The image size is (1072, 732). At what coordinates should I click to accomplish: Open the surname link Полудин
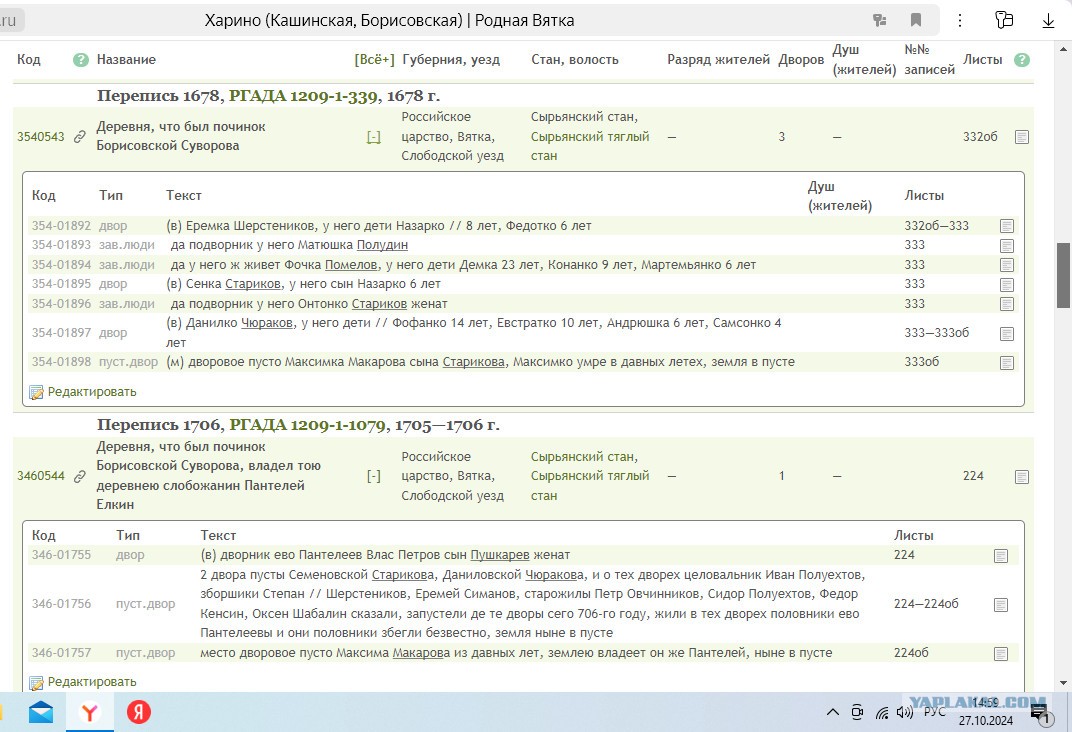(x=382, y=245)
